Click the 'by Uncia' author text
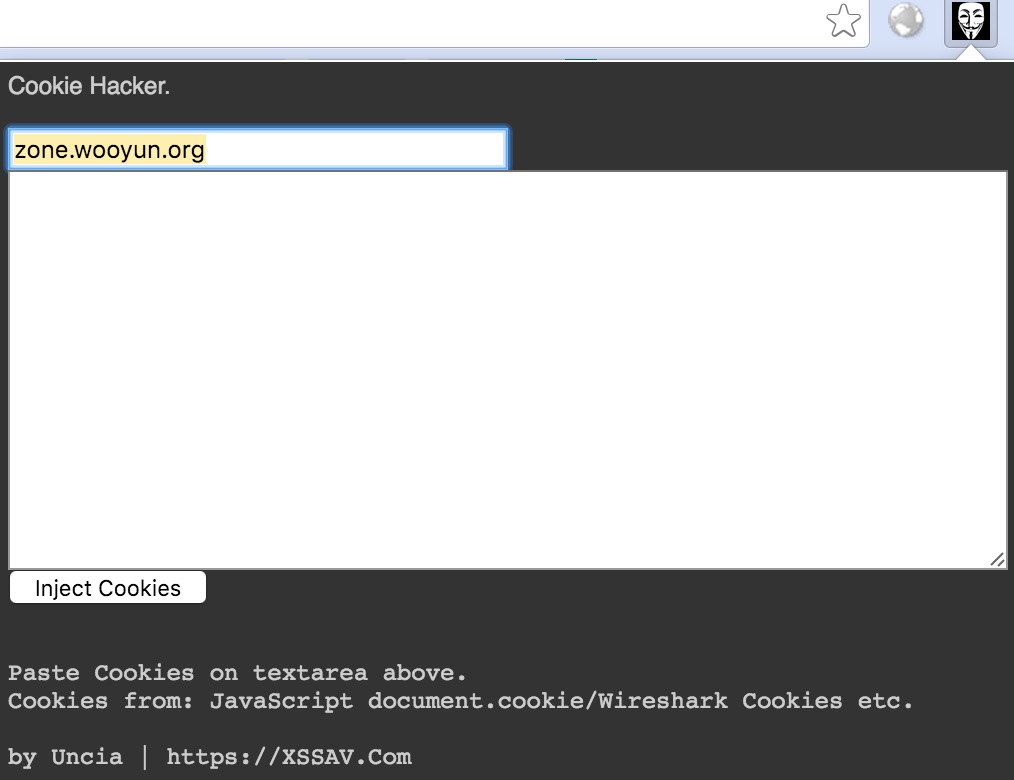 click(x=65, y=757)
